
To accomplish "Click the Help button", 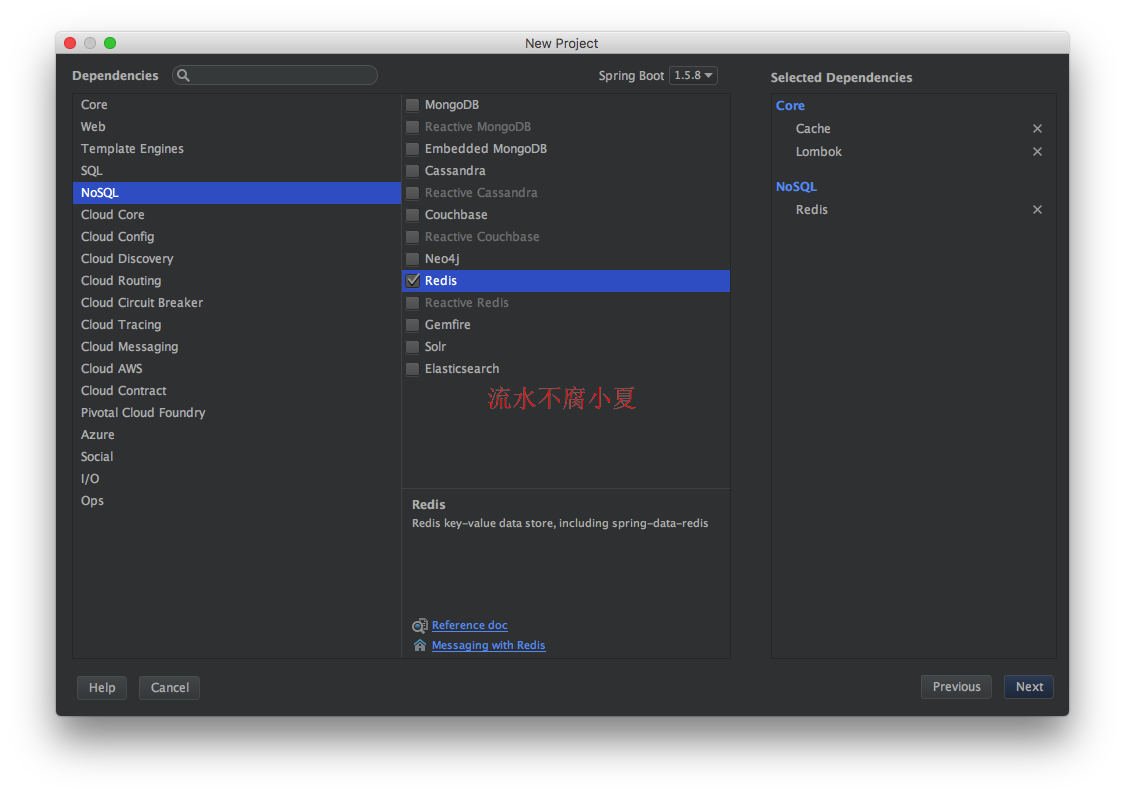I will 102,688.
